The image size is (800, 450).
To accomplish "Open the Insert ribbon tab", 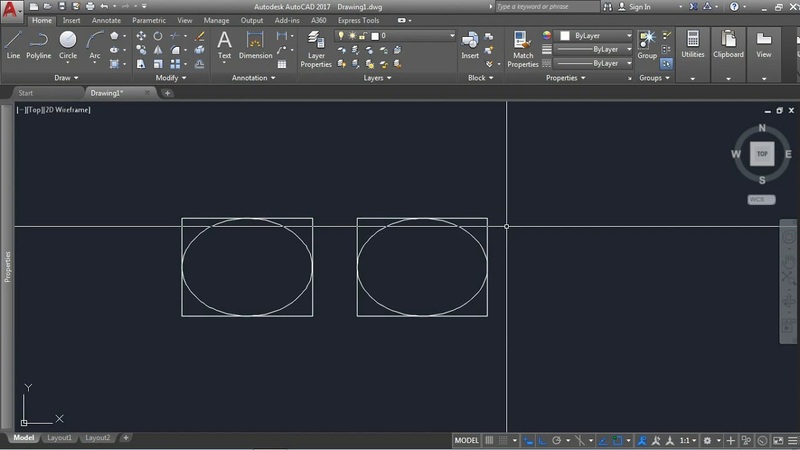I will coord(71,20).
